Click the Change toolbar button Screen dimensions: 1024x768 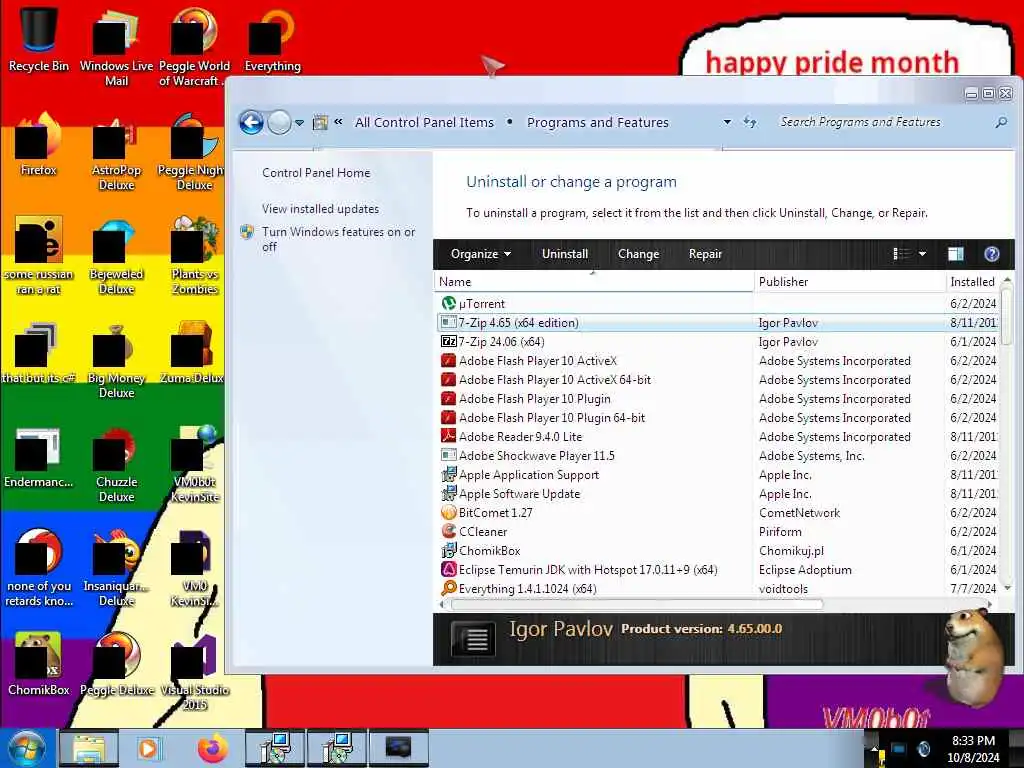coord(638,254)
